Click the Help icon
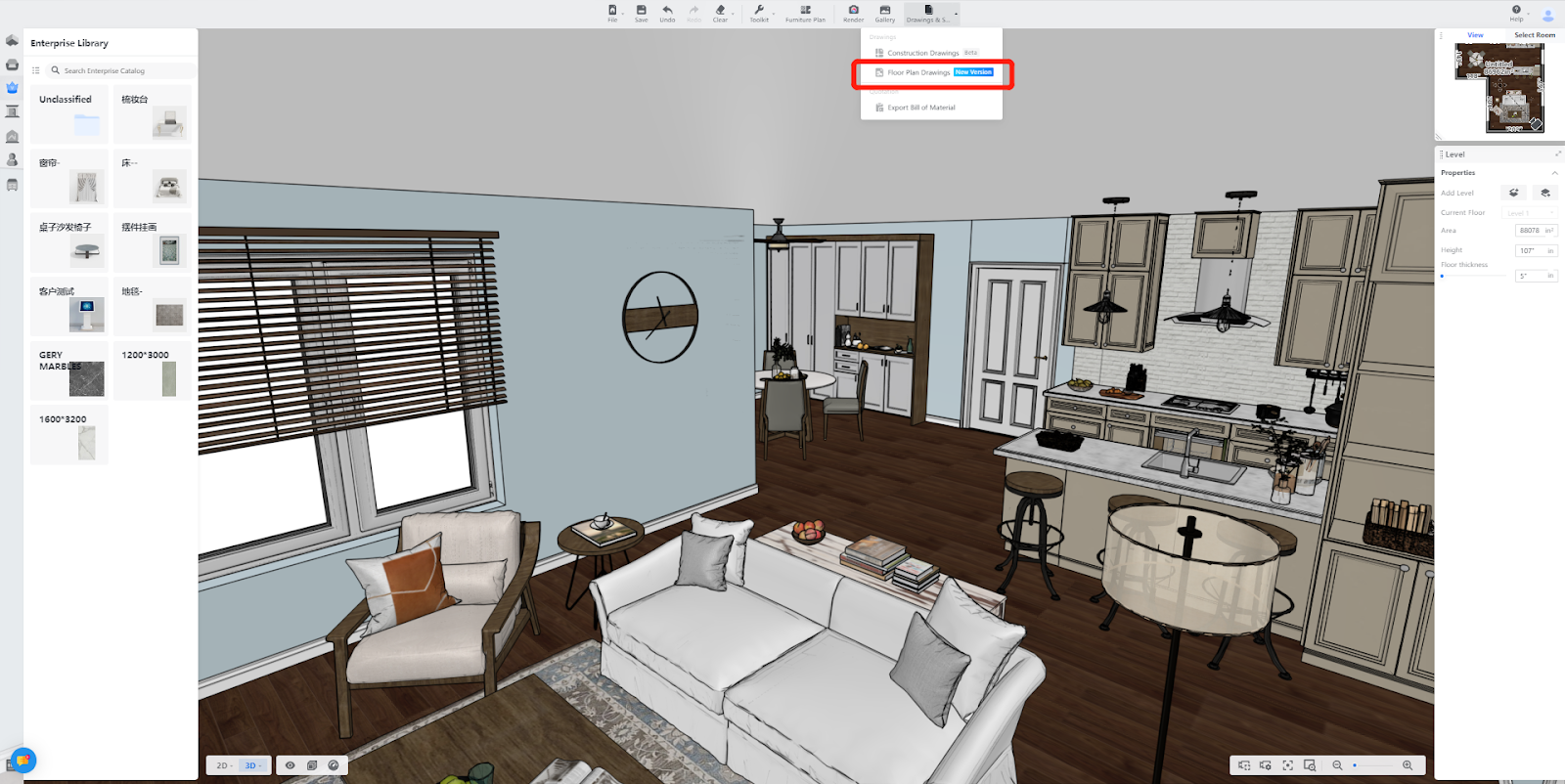1565x784 pixels. (1516, 13)
